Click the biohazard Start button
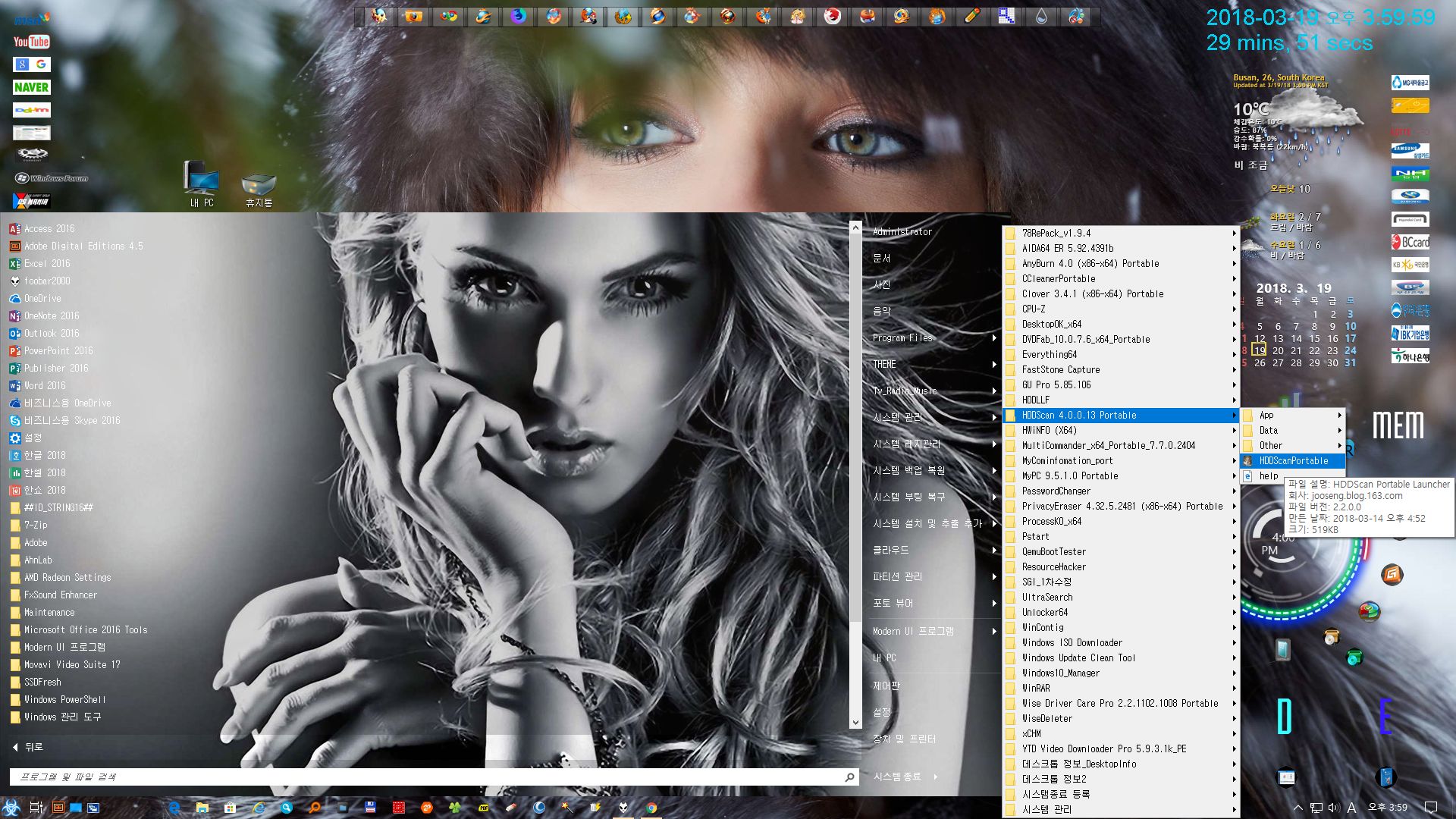The height and width of the screenshot is (819, 1456). click(11, 808)
